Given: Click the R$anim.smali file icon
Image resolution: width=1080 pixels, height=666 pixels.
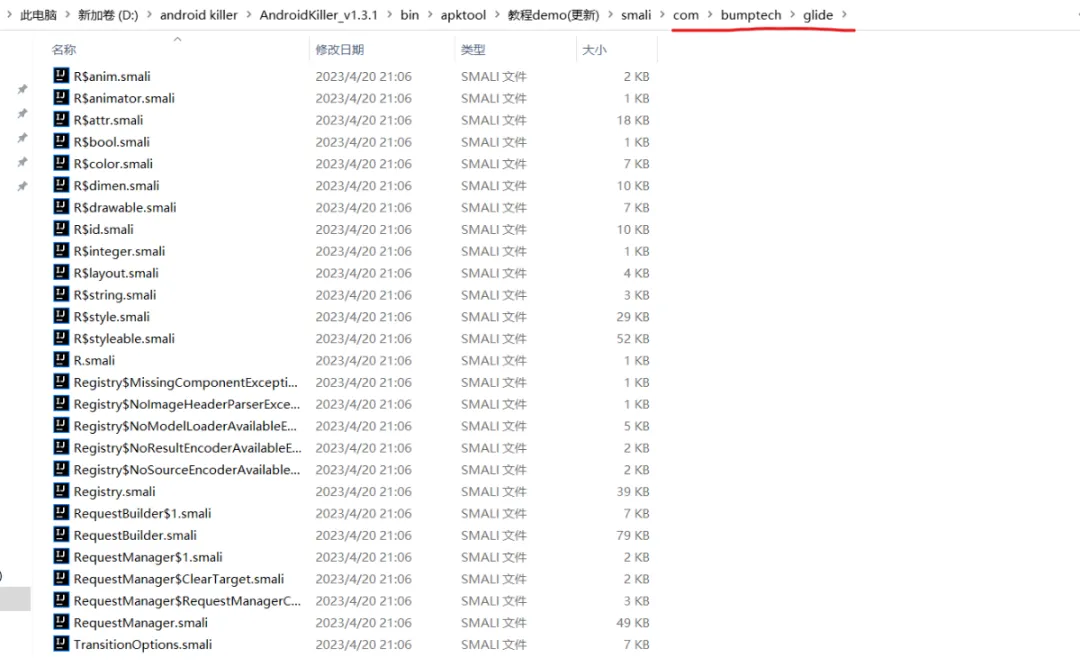Looking at the screenshot, I should point(61,76).
